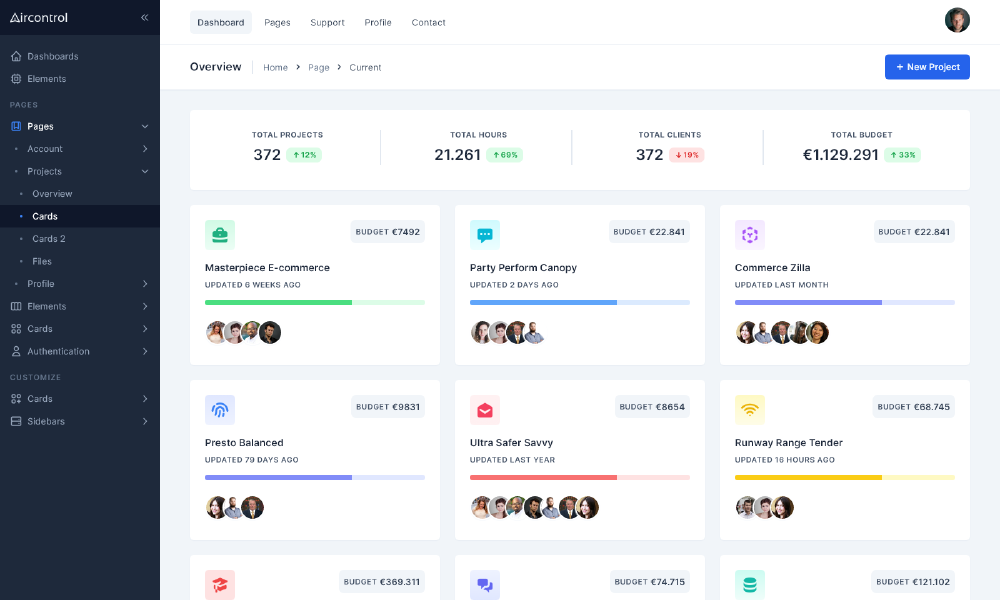Click first team avatar on Commerce Zilla card
Image resolution: width=1000 pixels, height=600 pixels.
746,333
